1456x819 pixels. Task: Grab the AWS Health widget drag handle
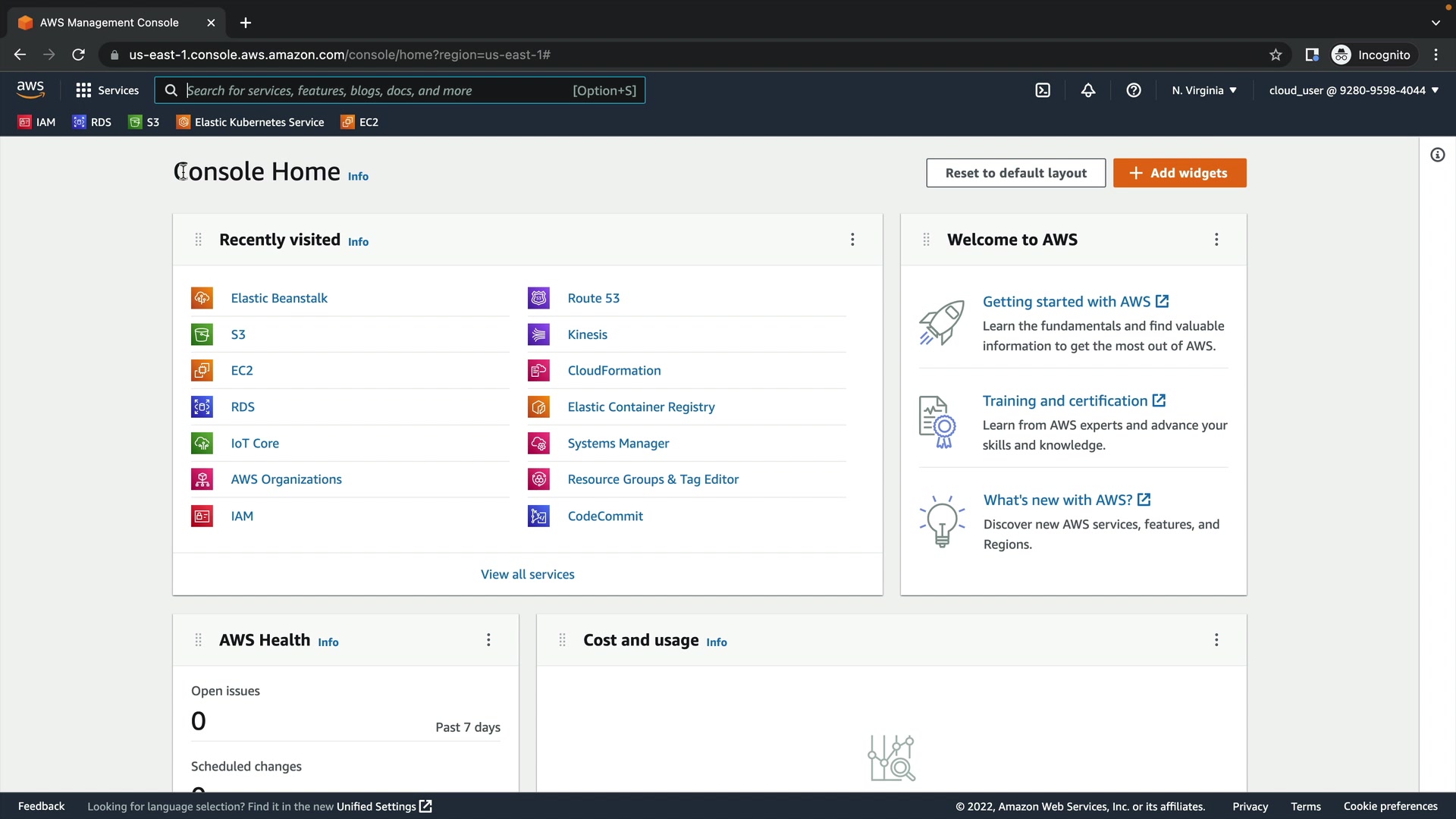tap(198, 640)
